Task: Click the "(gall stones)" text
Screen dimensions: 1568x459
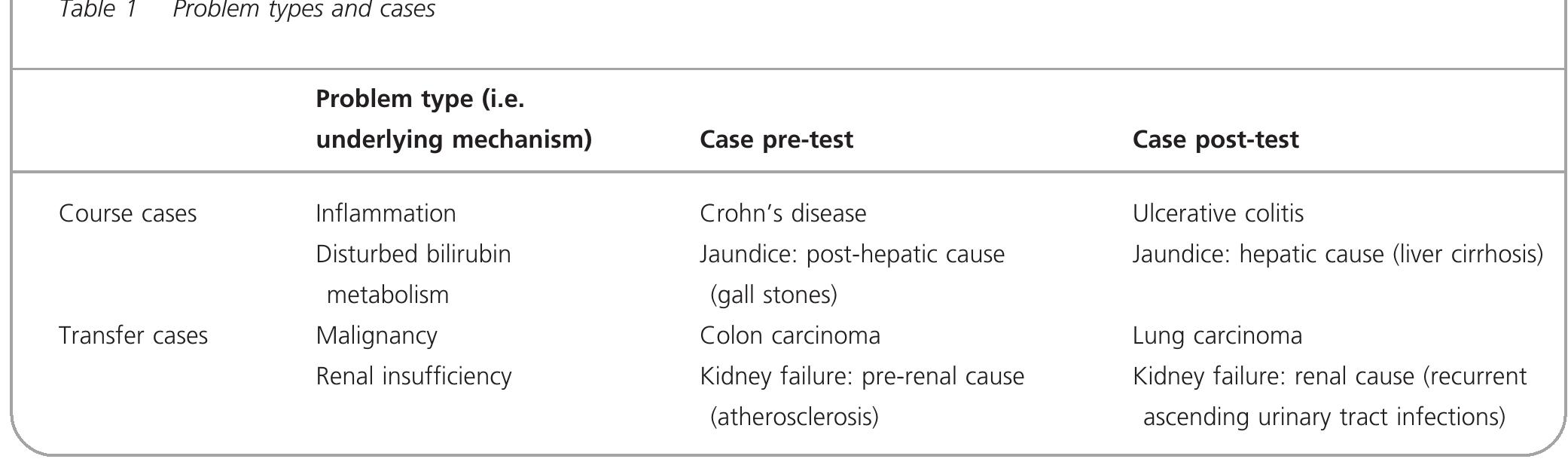Action: coord(773,295)
